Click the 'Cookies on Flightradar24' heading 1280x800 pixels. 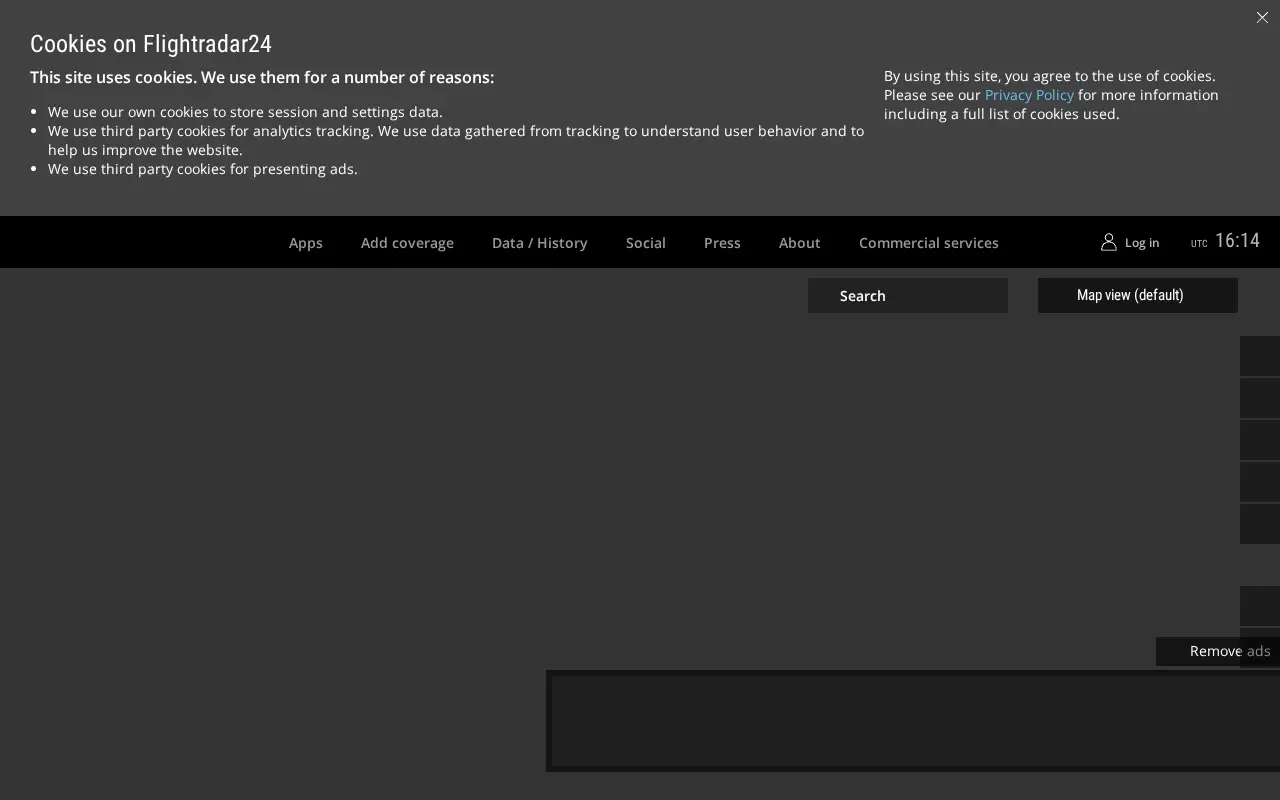click(x=151, y=44)
